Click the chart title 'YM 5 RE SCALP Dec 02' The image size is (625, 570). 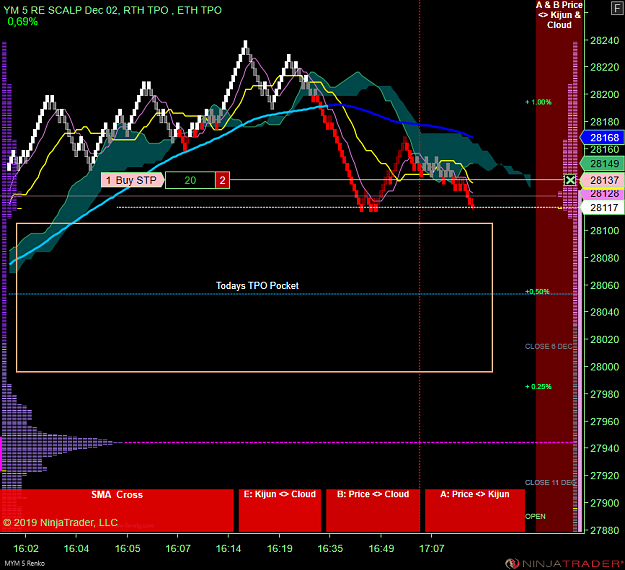61,10
